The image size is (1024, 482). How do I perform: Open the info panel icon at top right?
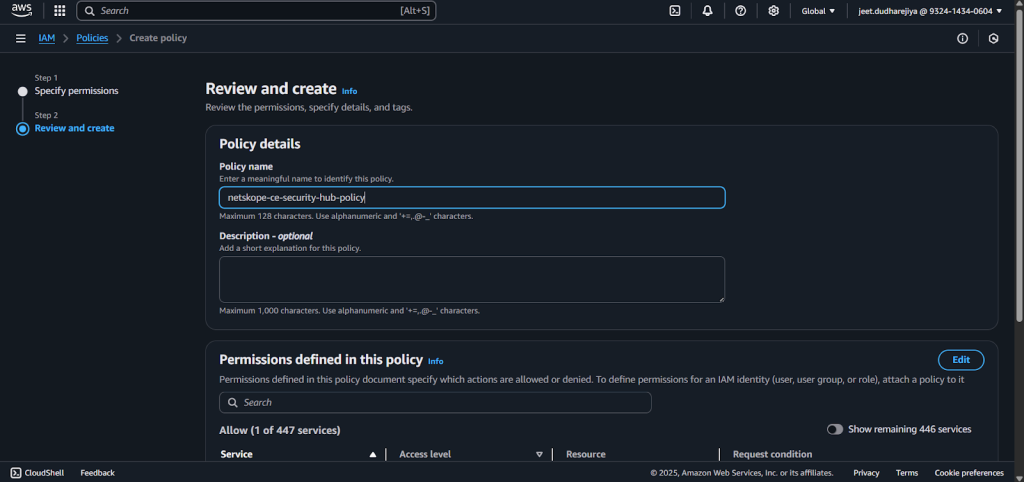click(962, 39)
